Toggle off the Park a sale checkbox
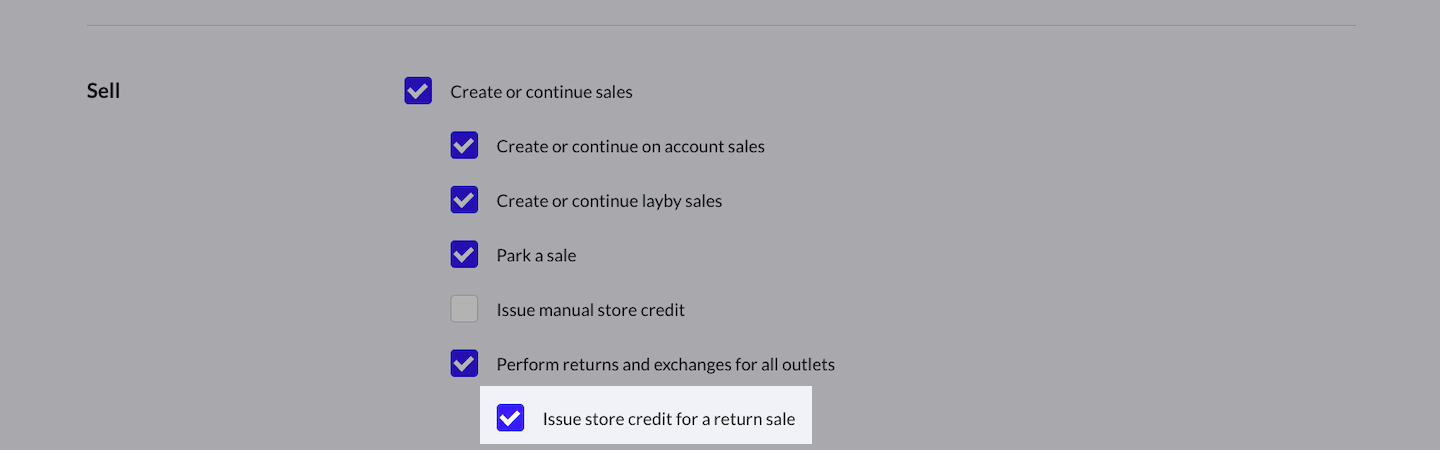This screenshot has height=450, width=1440. coord(464,255)
